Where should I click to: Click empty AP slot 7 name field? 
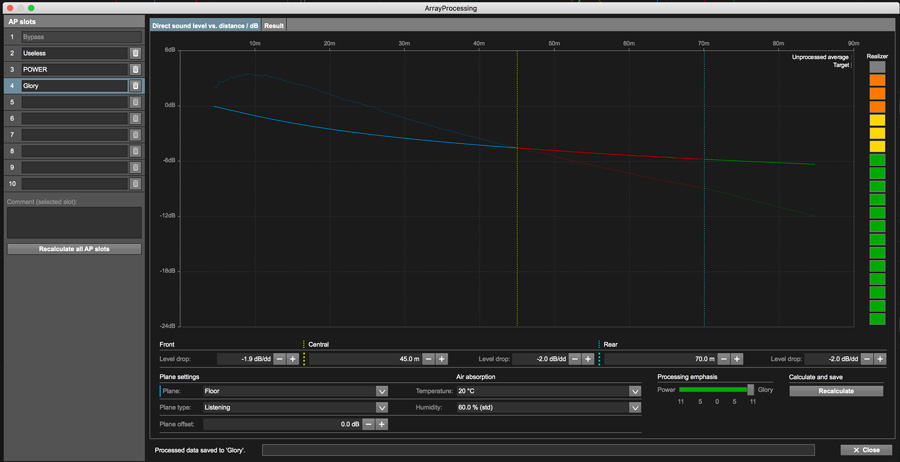[74, 135]
